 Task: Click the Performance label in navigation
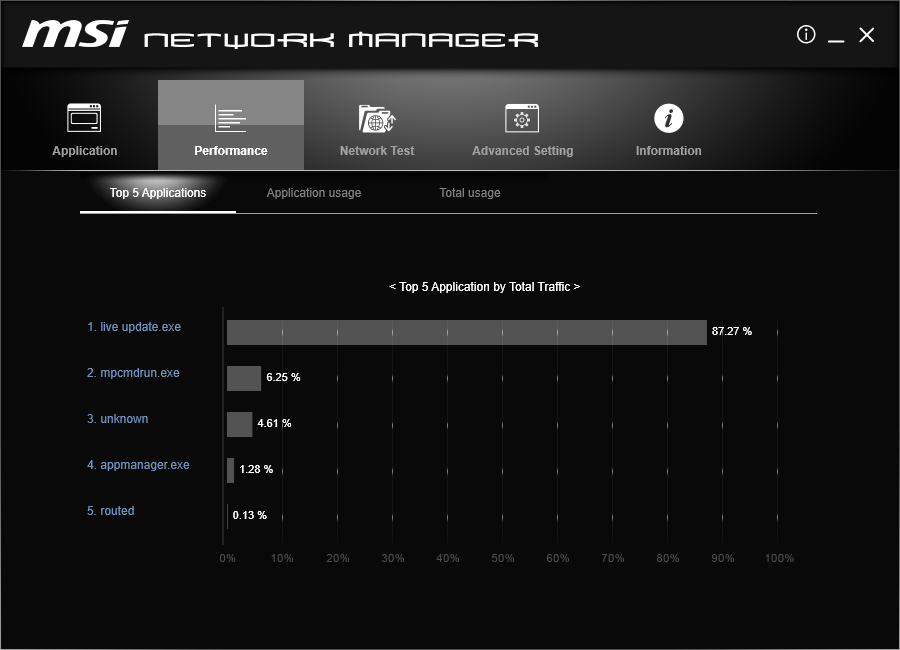[231, 150]
